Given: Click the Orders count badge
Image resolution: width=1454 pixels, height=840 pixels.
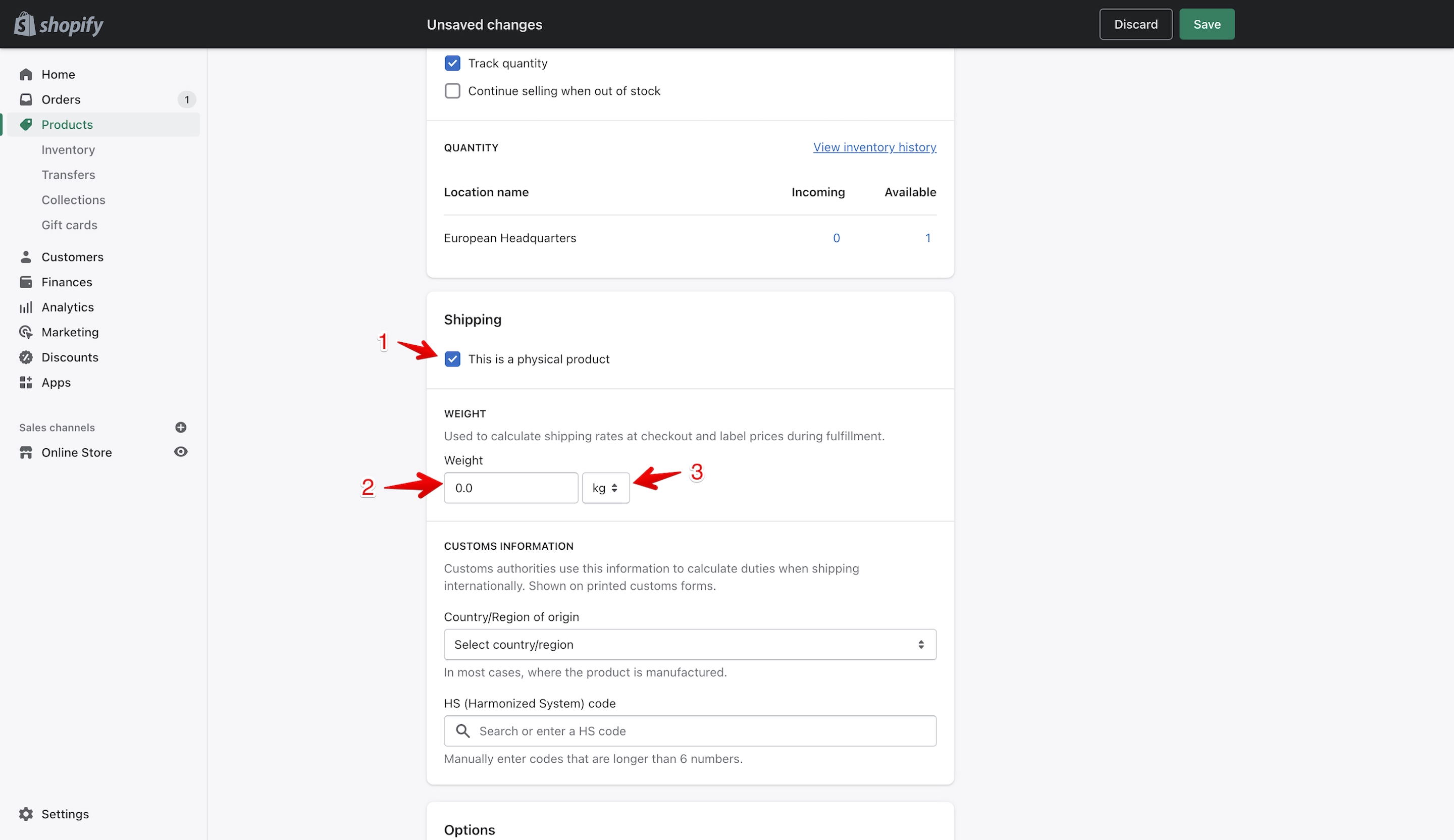Looking at the screenshot, I should pyautogui.click(x=187, y=100).
